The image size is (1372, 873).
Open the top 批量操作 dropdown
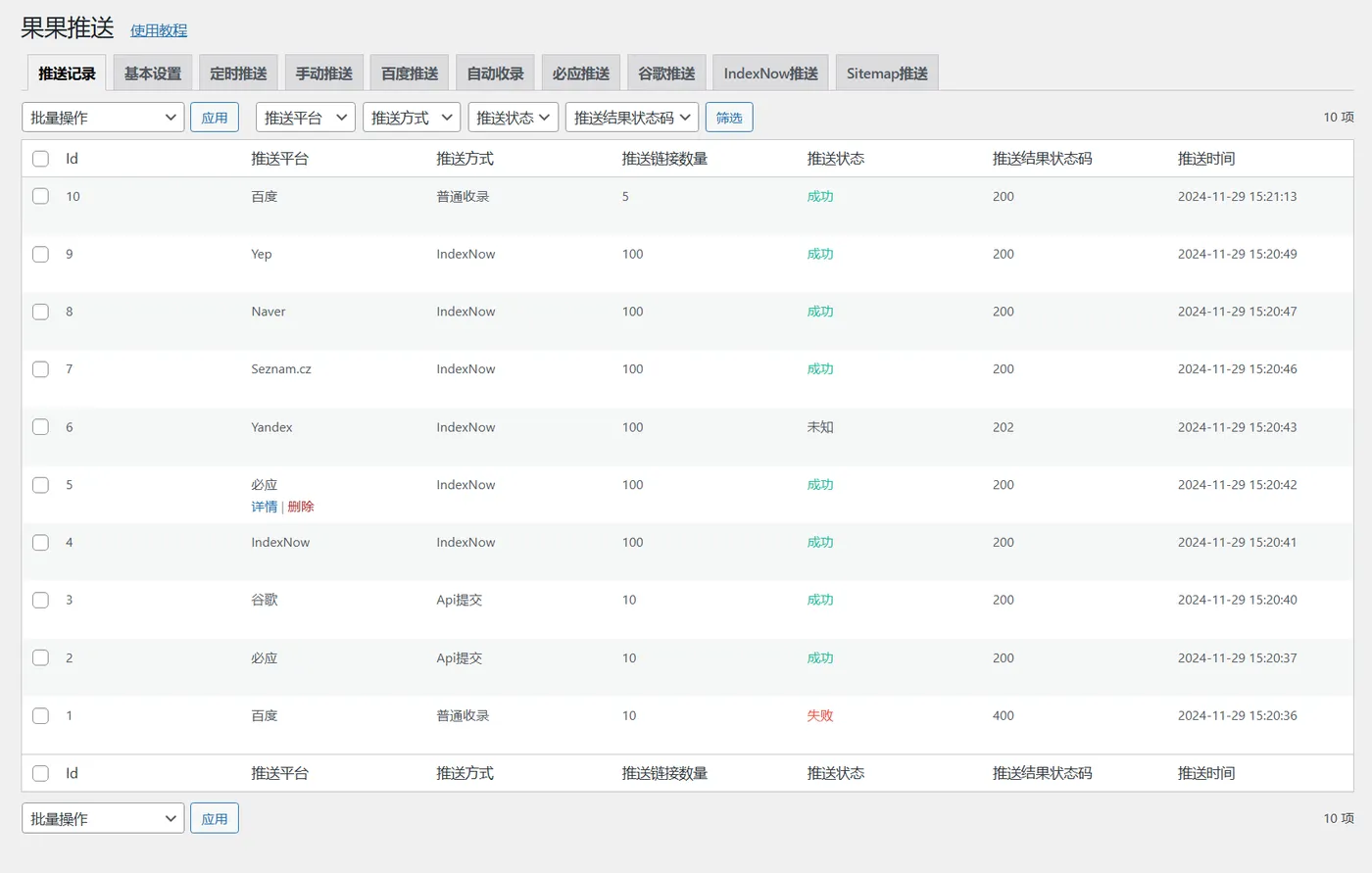pyautogui.click(x=103, y=118)
